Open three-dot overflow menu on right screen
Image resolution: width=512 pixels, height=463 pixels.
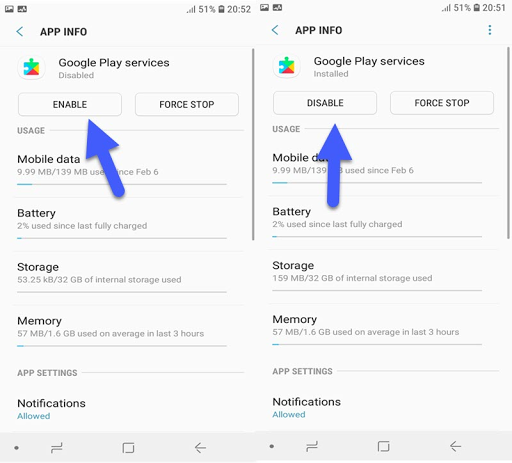490,30
